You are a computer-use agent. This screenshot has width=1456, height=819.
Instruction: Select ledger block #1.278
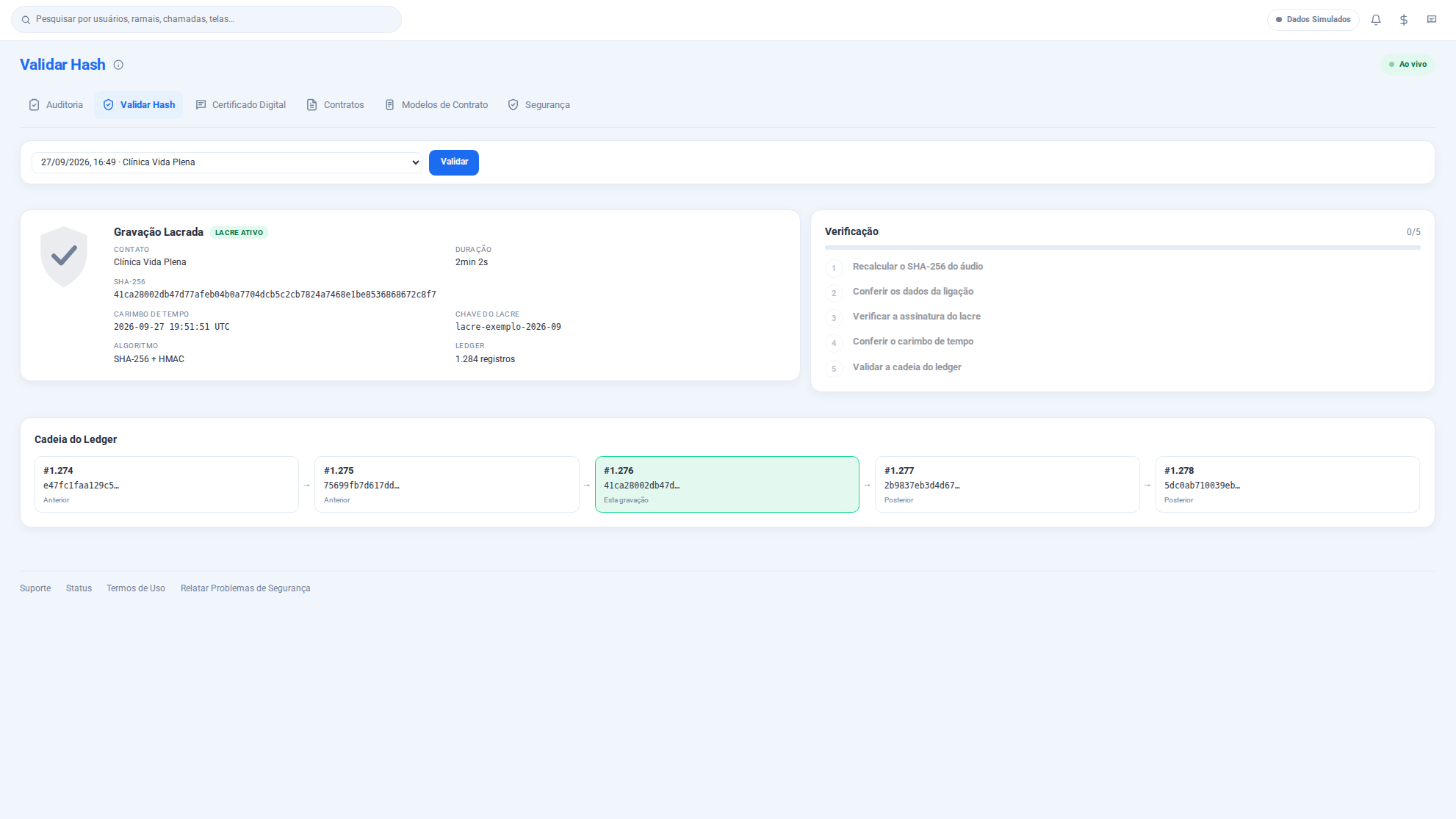[x=1288, y=484]
